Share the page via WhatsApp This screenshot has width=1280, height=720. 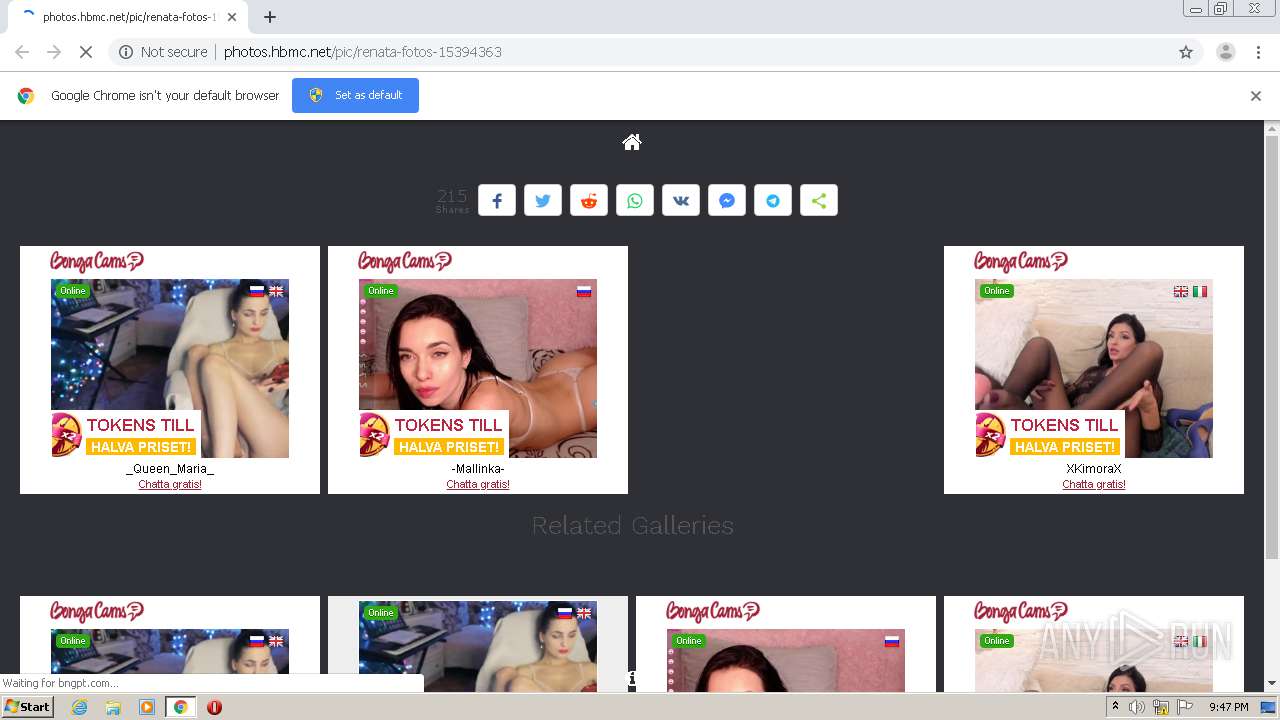pos(635,200)
